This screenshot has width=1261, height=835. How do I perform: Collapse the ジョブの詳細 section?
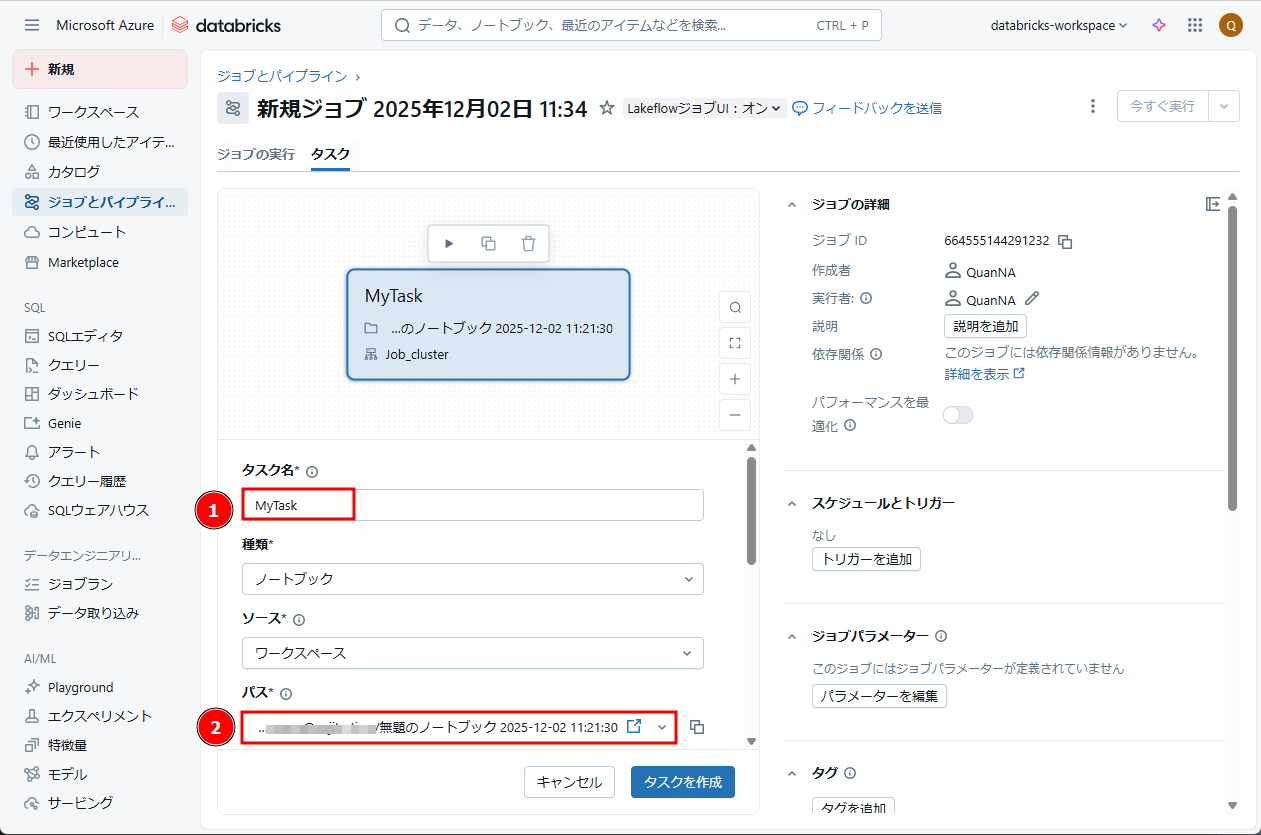(x=792, y=205)
